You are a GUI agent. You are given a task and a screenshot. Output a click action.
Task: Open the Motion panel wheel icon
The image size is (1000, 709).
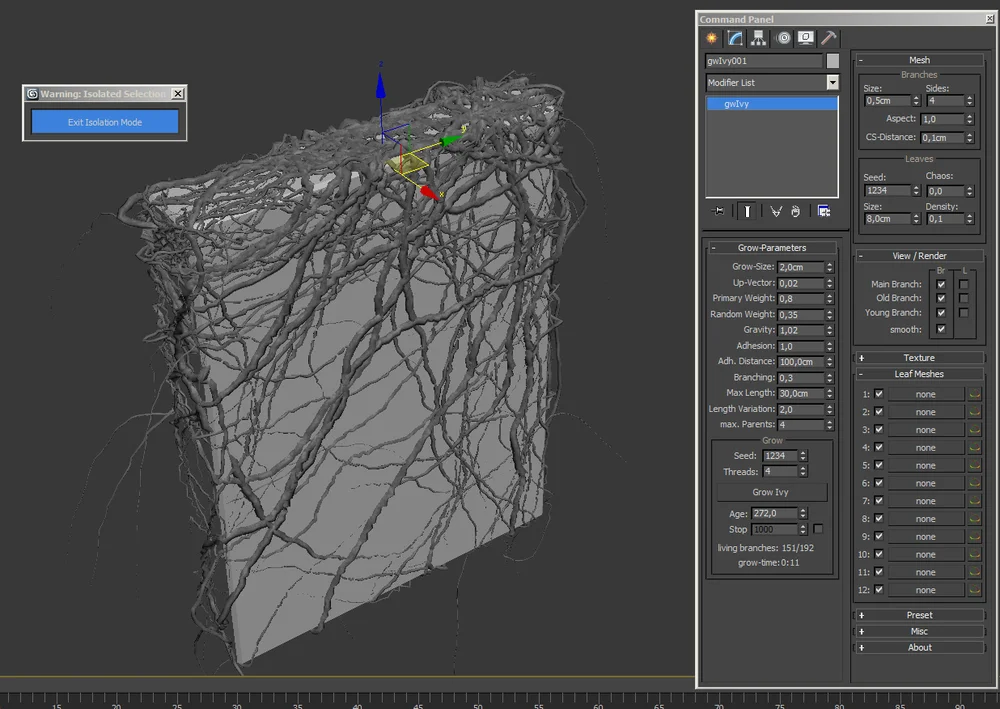pyautogui.click(x=783, y=38)
